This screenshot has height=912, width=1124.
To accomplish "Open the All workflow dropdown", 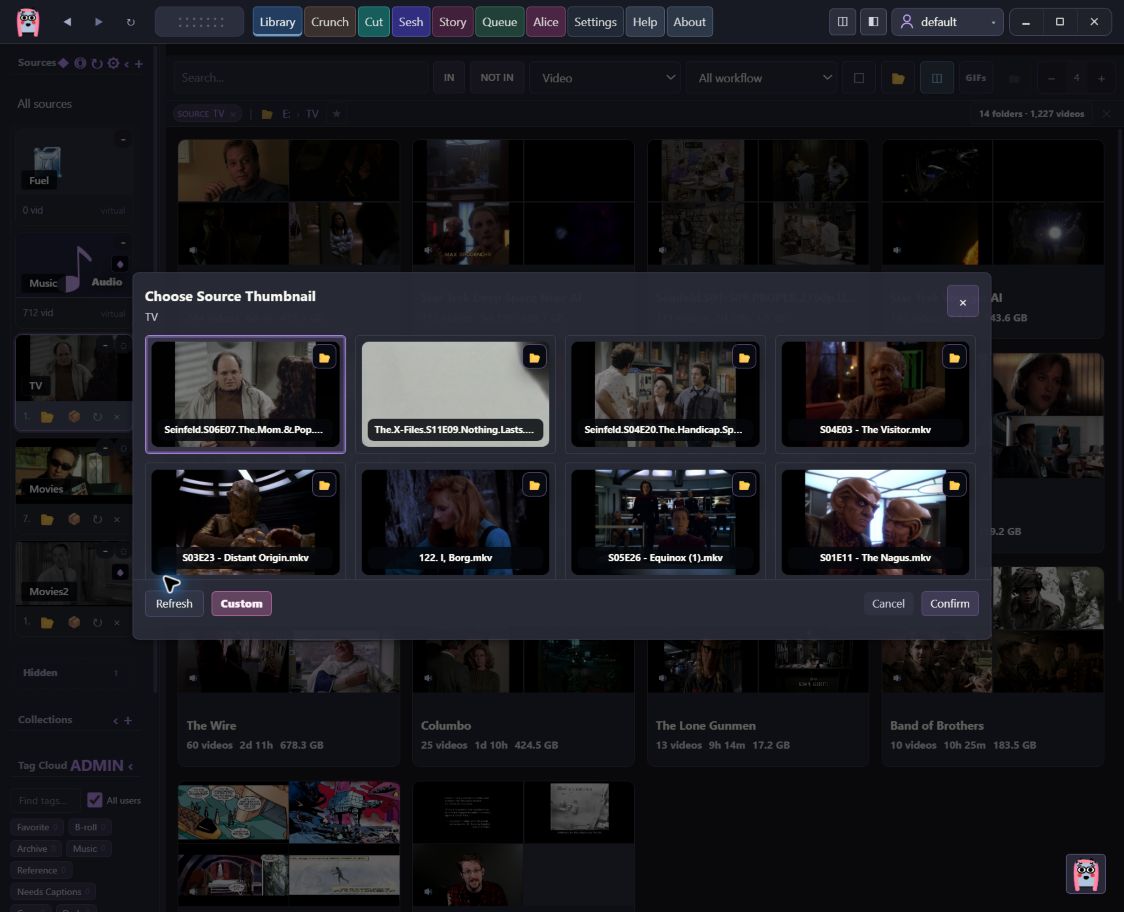I will [763, 78].
